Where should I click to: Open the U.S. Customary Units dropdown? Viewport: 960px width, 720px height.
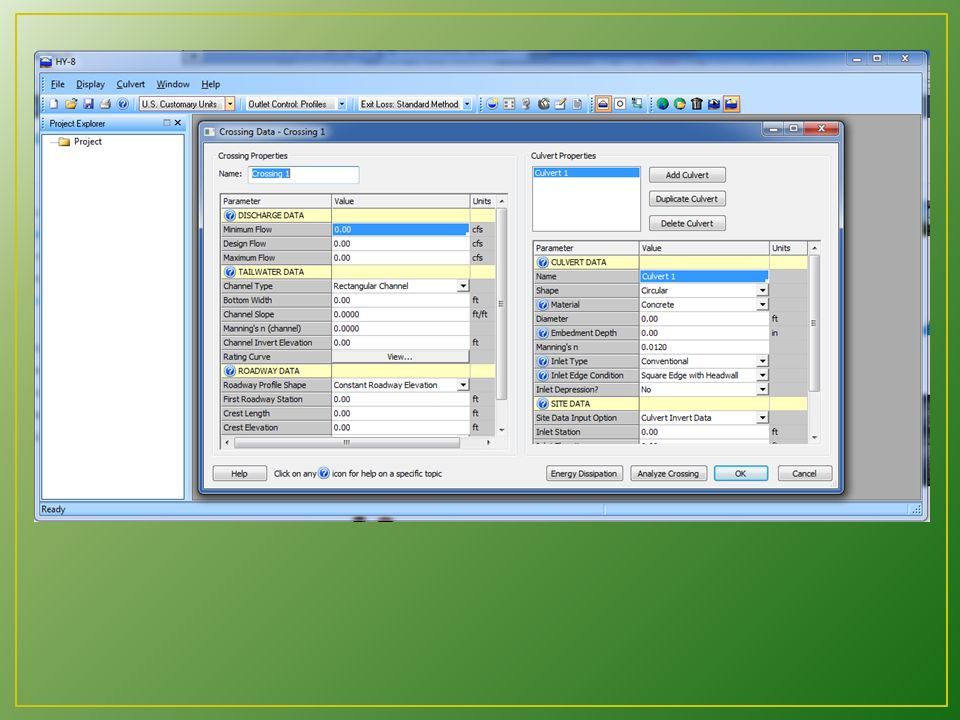pyautogui.click(x=230, y=104)
